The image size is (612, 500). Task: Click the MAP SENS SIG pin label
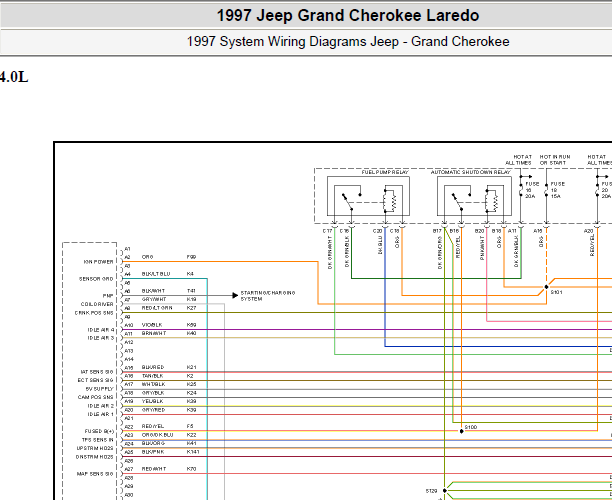tap(95, 474)
